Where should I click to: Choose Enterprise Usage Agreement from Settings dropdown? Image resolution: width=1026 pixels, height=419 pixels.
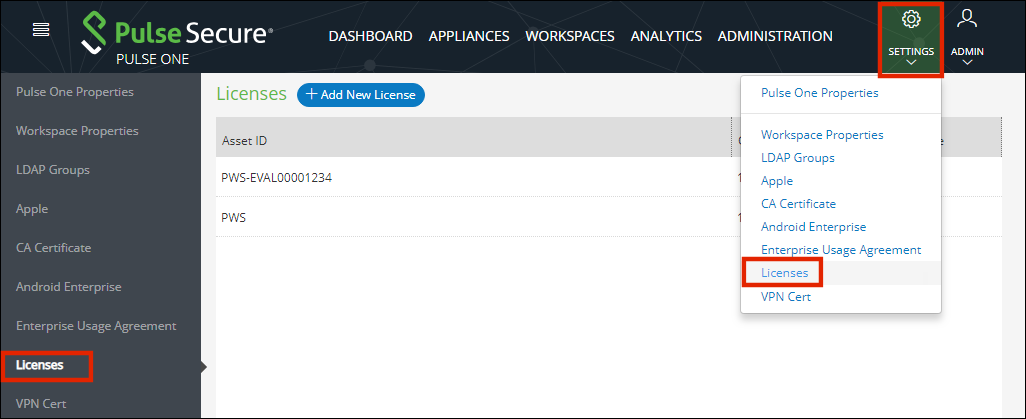click(x=841, y=249)
